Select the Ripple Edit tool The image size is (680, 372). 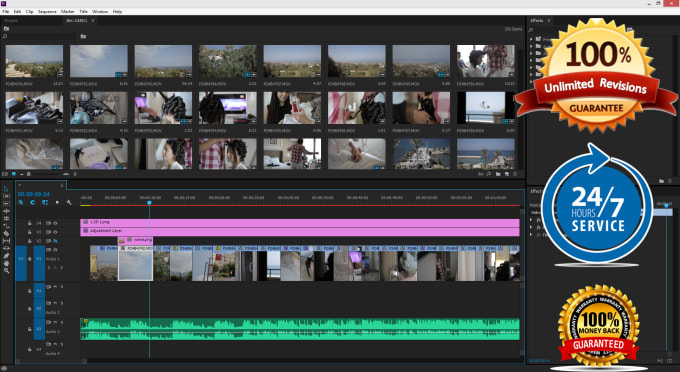[x=6, y=211]
